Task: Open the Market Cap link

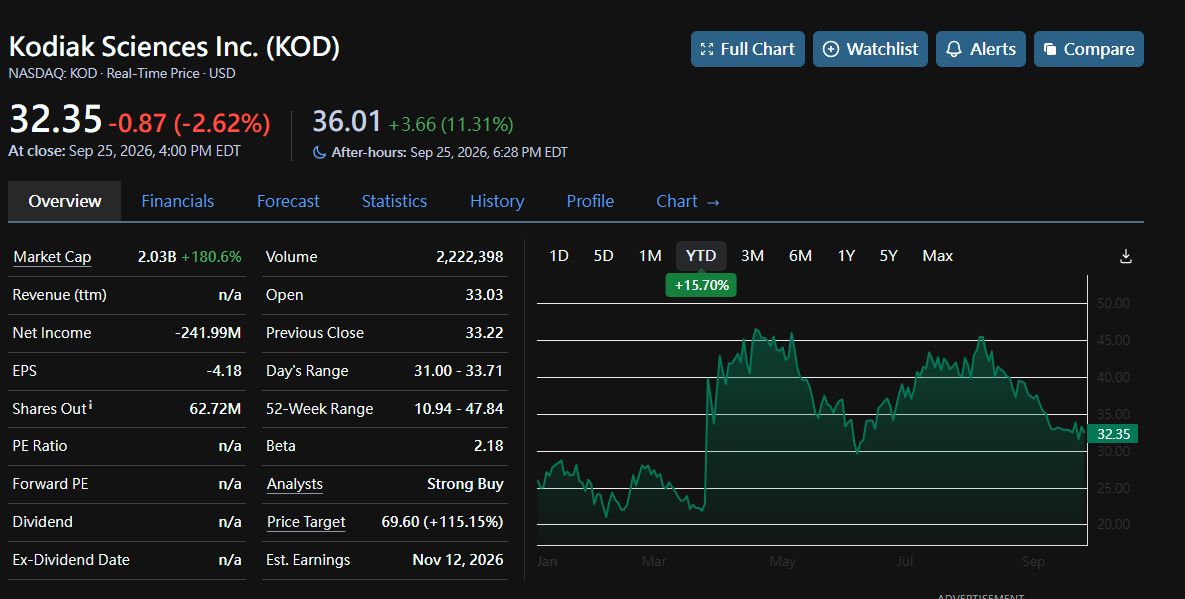Action: (x=52, y=257)
